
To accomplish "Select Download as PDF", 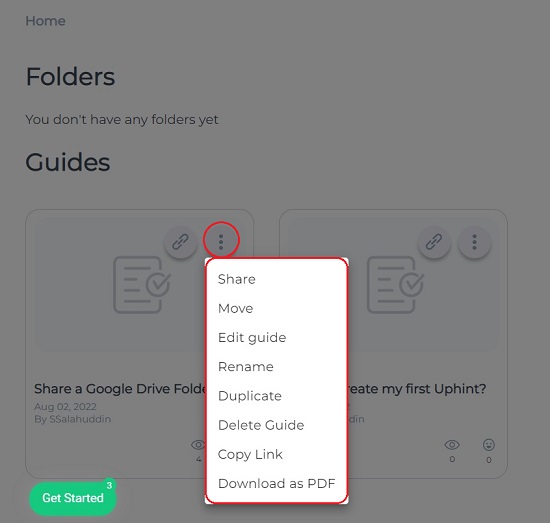I will (276, 483).
